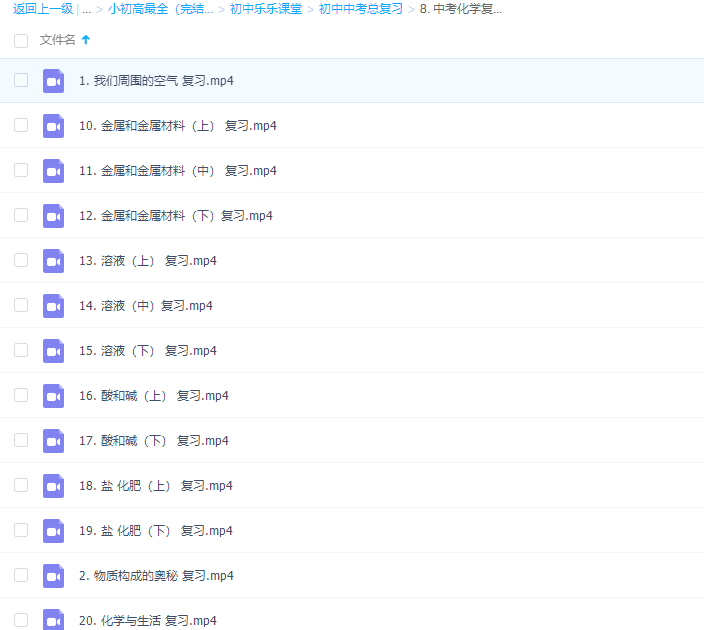
Task: Click video icon for 我们周围的空气 复习.mp4
Action: click(53, 81)
